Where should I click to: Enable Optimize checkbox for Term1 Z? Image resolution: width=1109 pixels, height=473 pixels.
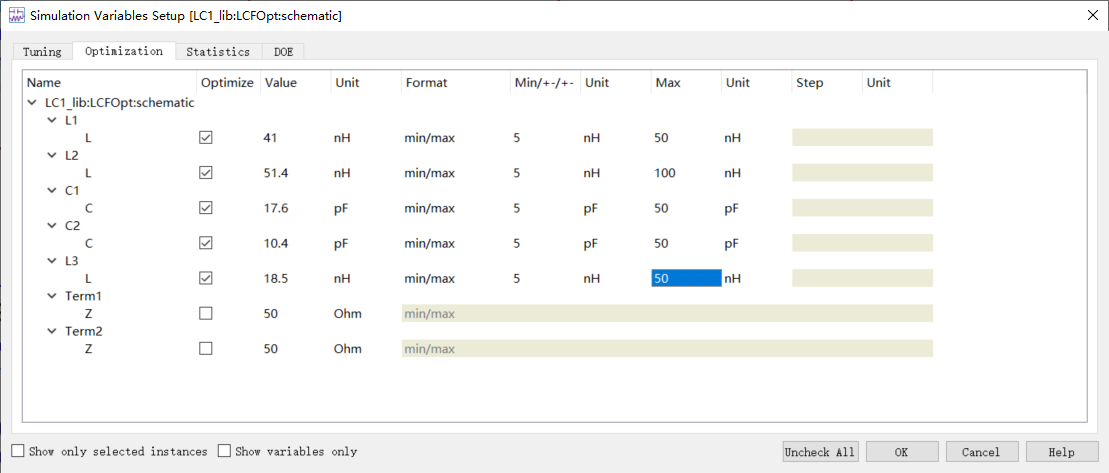[206, 314]
